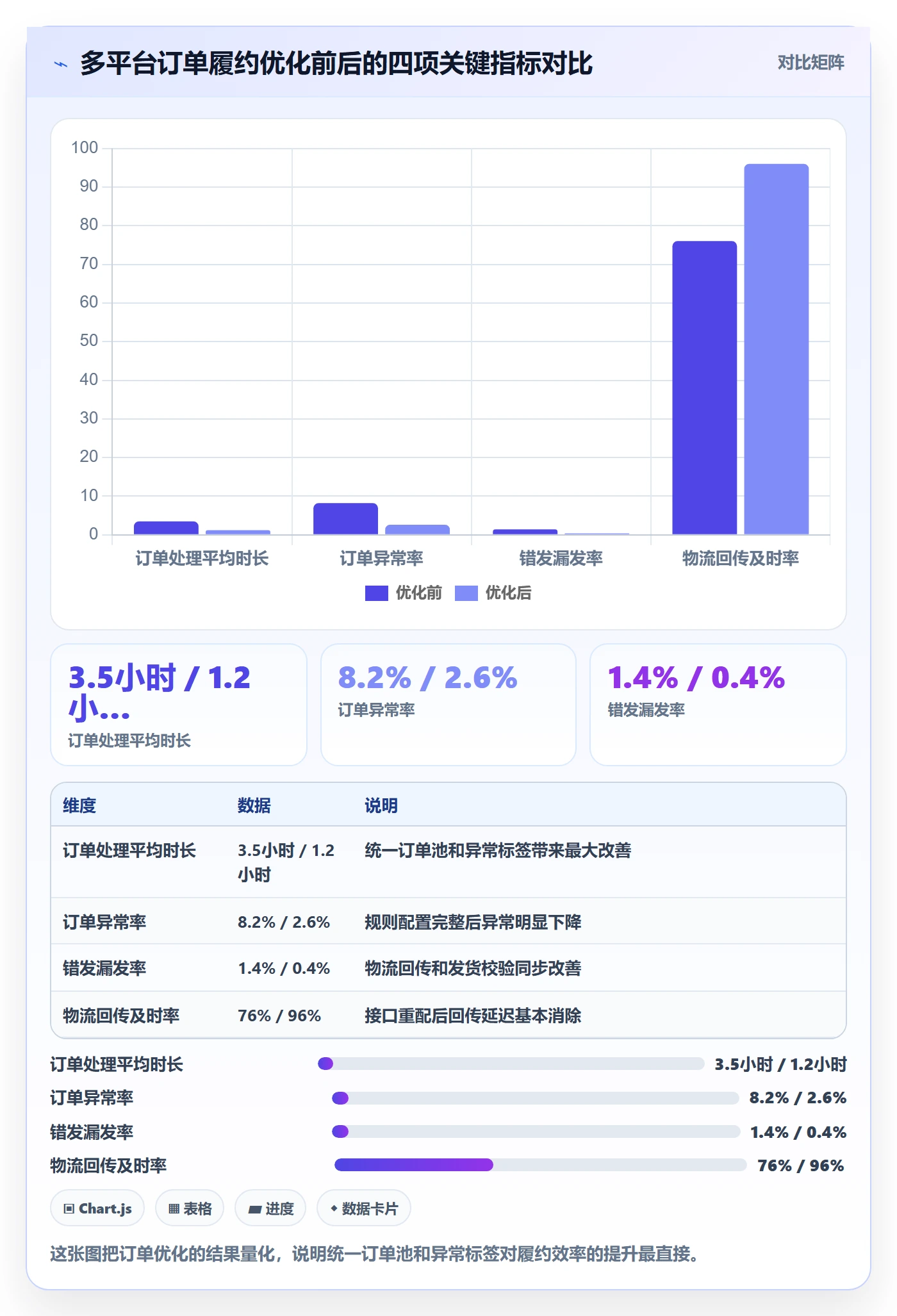The height and width of the screenshot is (1316, 897).
Task: Click the 物流回传及时率 progress bar
Action: click(x=541, y=1165)
